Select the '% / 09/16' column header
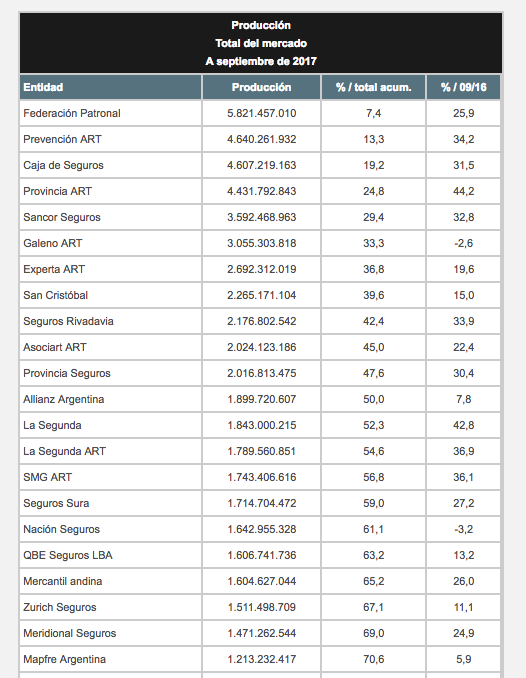Viewport: 526px width, 678px height. tap(463, 87)
